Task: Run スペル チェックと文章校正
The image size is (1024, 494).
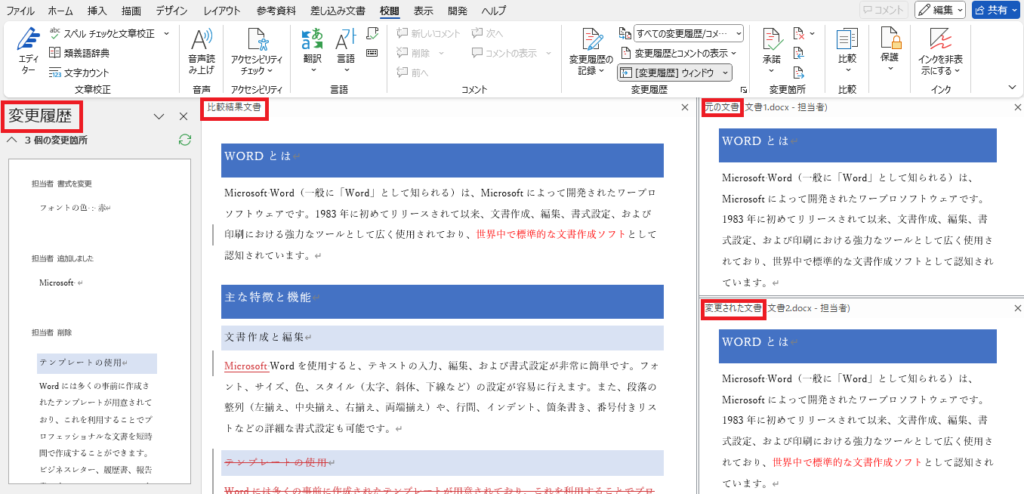Action: pyautogui.click(x=101, y=33)
